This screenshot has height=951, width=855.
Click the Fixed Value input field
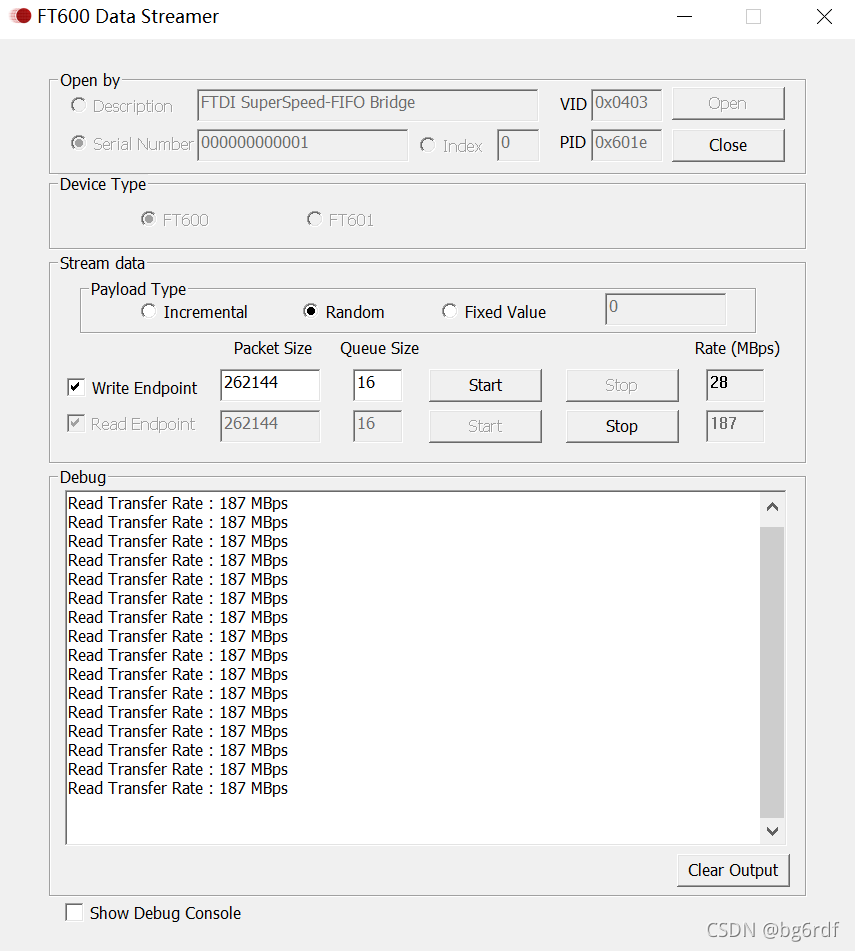[665, 309]
